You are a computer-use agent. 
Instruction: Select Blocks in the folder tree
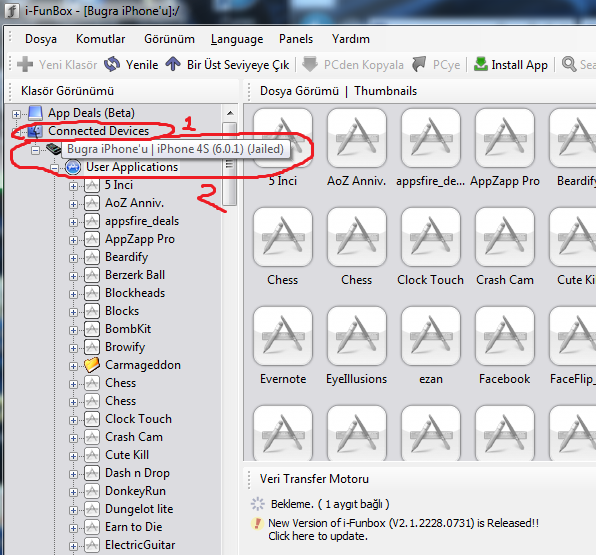pos(122,311)
